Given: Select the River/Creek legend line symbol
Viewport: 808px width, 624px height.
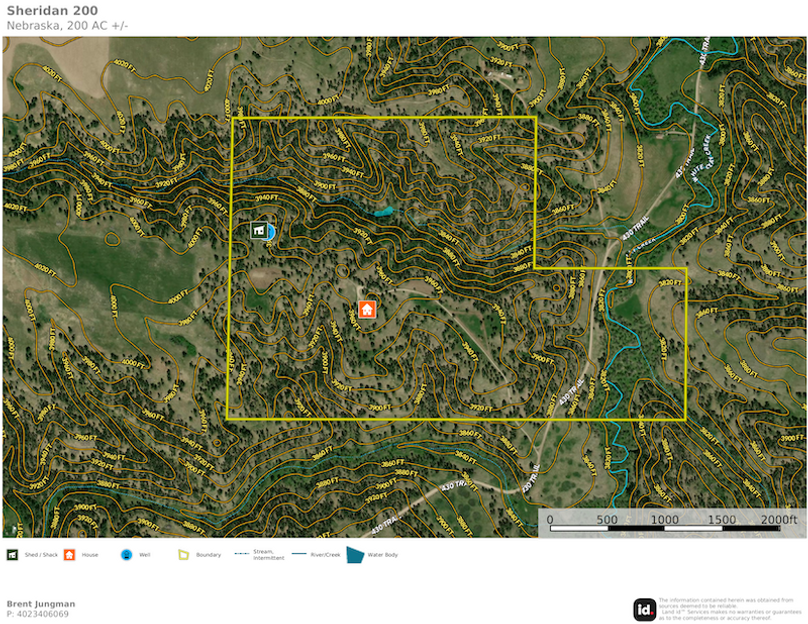Looking at the screenshot, I should click(x=300, y=554).
